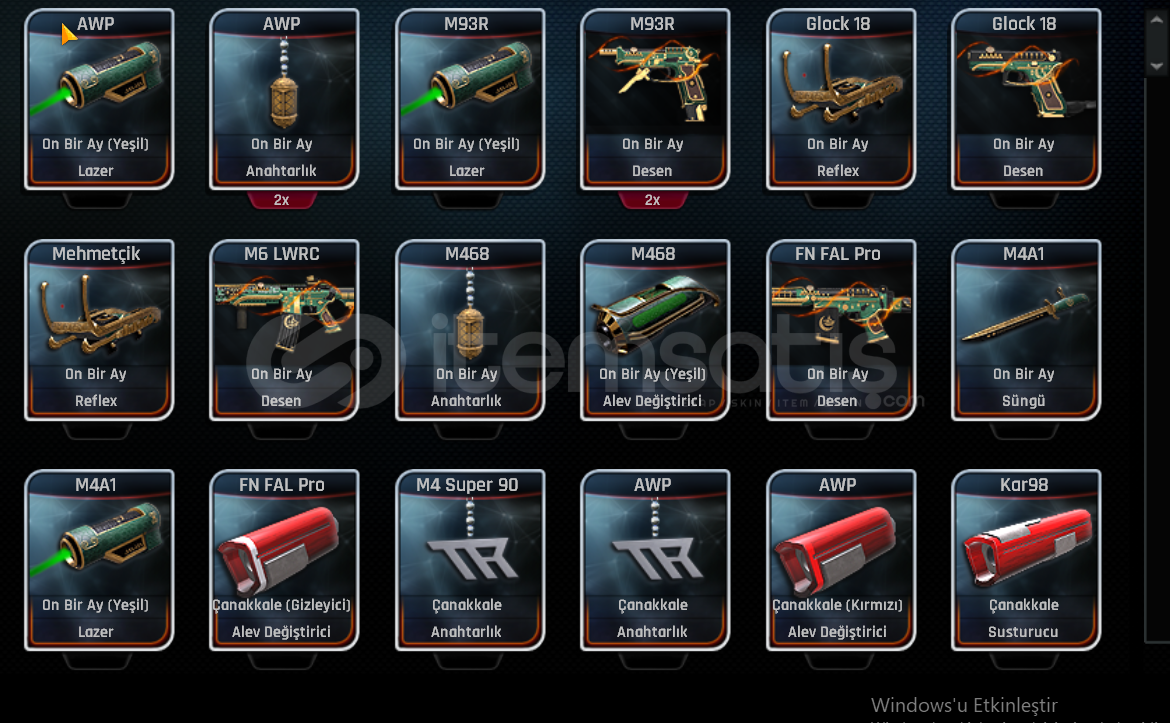Select the M468 Alev Değiştirici item
The image size is (1170, 723).
click(x=655, y=329)
